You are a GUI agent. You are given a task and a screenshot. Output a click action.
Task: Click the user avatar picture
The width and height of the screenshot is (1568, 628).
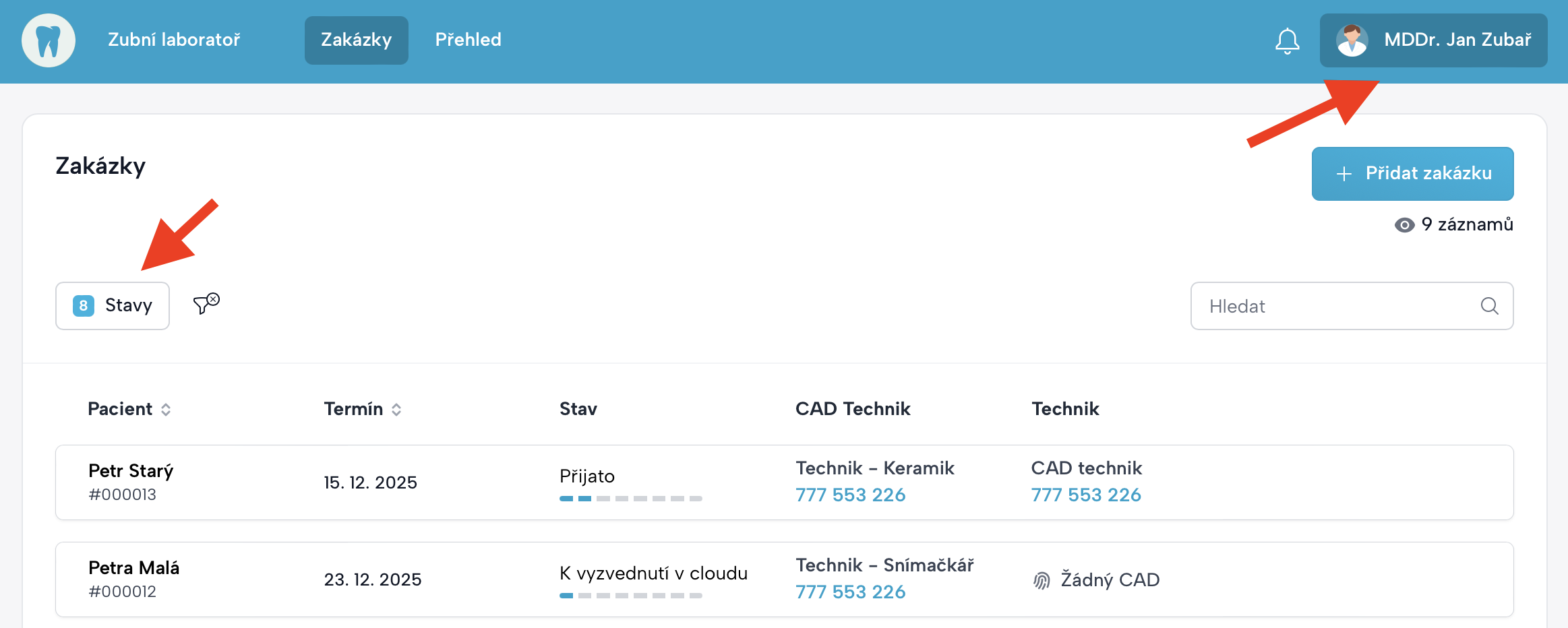point(1352,40)
